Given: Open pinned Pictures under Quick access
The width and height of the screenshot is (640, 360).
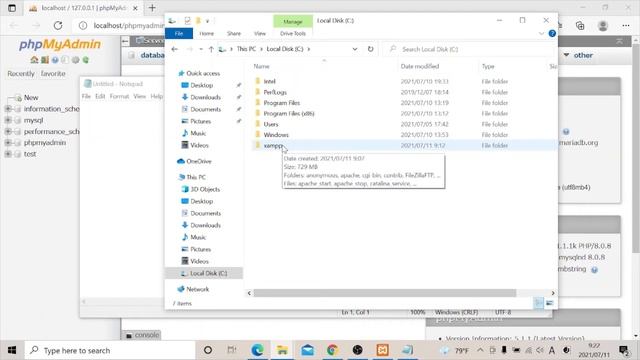Looking at the screenshot, I should pos(200,121).
